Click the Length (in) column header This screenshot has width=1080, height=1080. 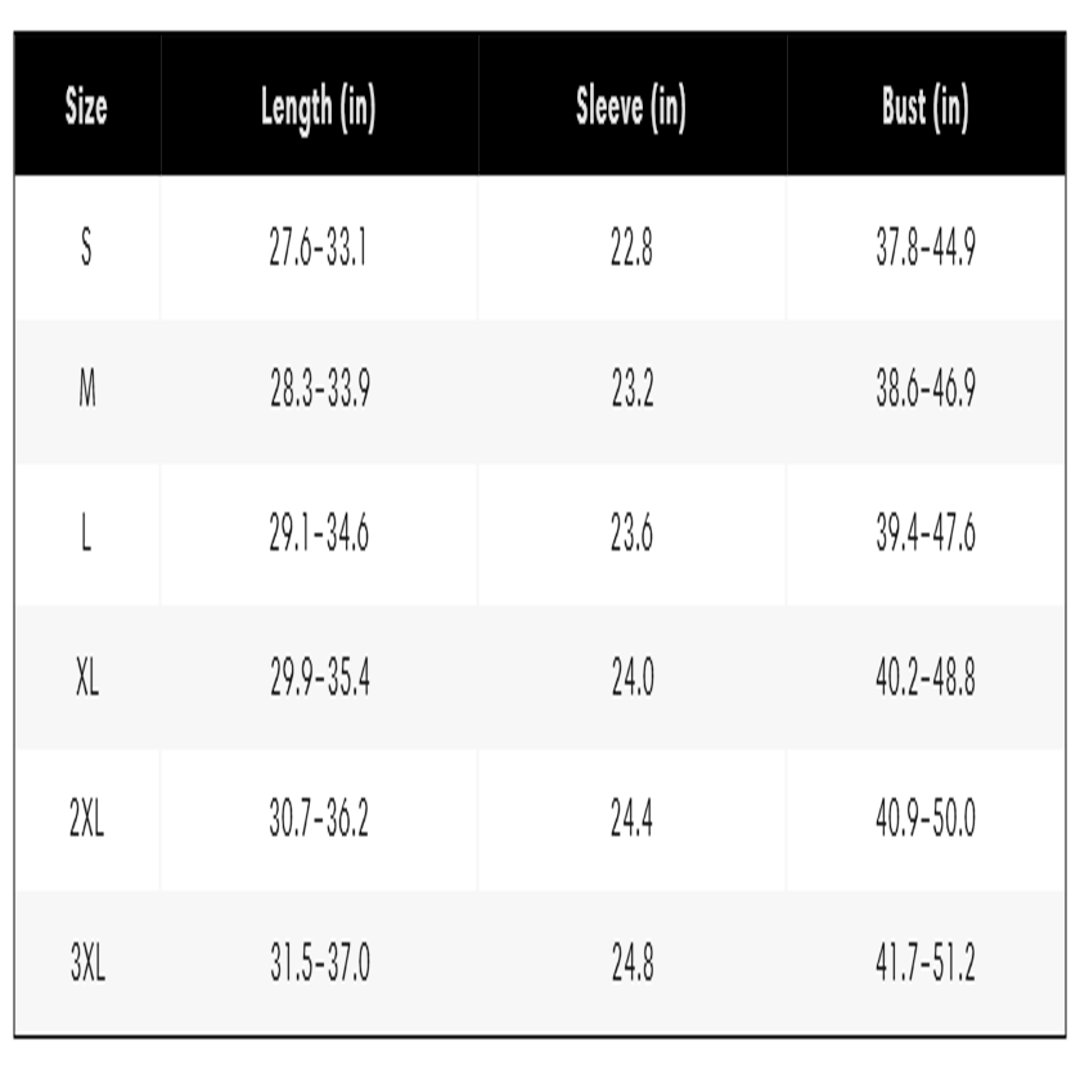point(318,108)
